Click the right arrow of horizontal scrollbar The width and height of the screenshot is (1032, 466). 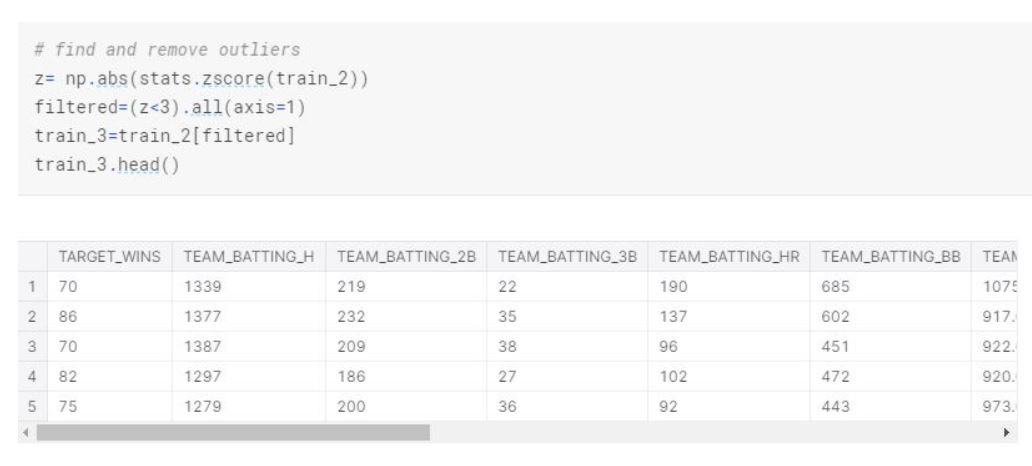tap(1006, 432)
